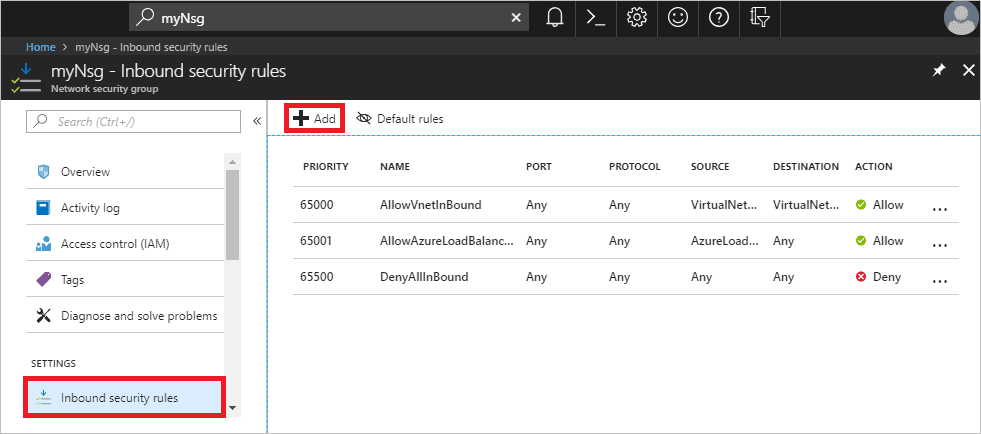The image size is (981, 434).
Task: Pin the myNsg blade to dashboard
Action: click(x=938, y=71)
